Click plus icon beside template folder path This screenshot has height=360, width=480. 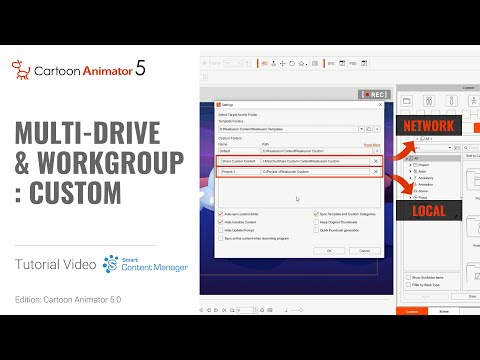tap(377, 129)
